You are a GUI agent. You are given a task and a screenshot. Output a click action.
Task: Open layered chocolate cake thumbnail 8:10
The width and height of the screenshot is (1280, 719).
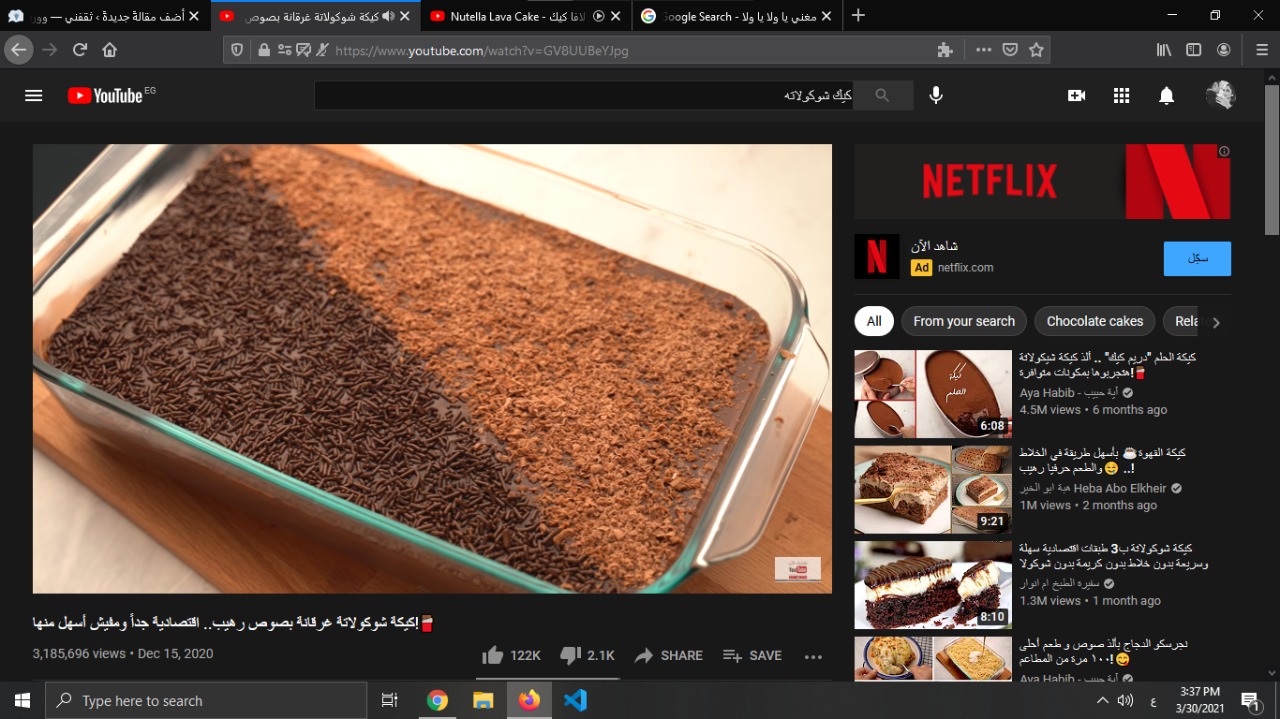pyautogui.click(x=933, y=585)
